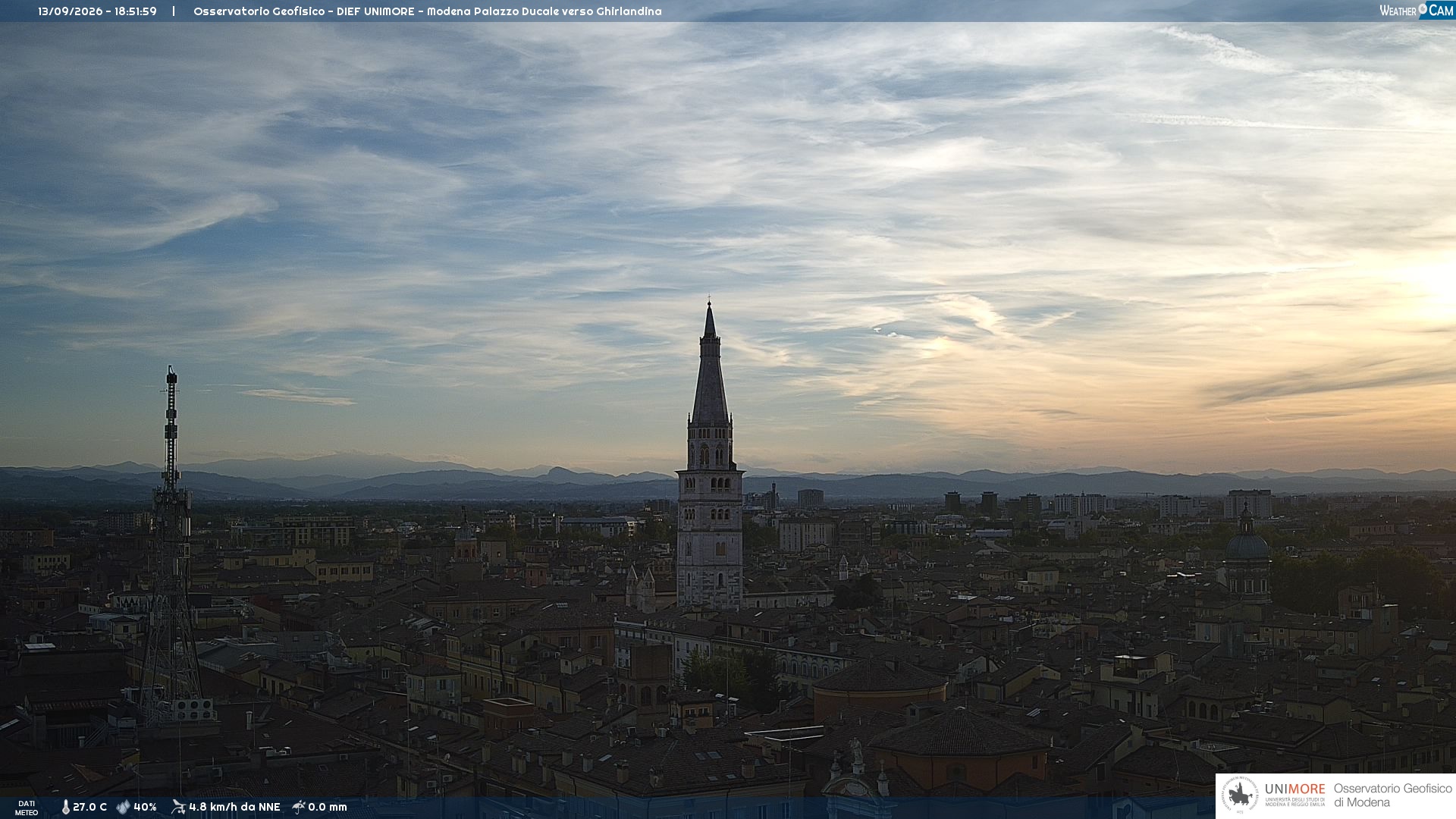Click the UNIMORE horseman seal emblem
Screen dimensions: 1456x819
1240,795
